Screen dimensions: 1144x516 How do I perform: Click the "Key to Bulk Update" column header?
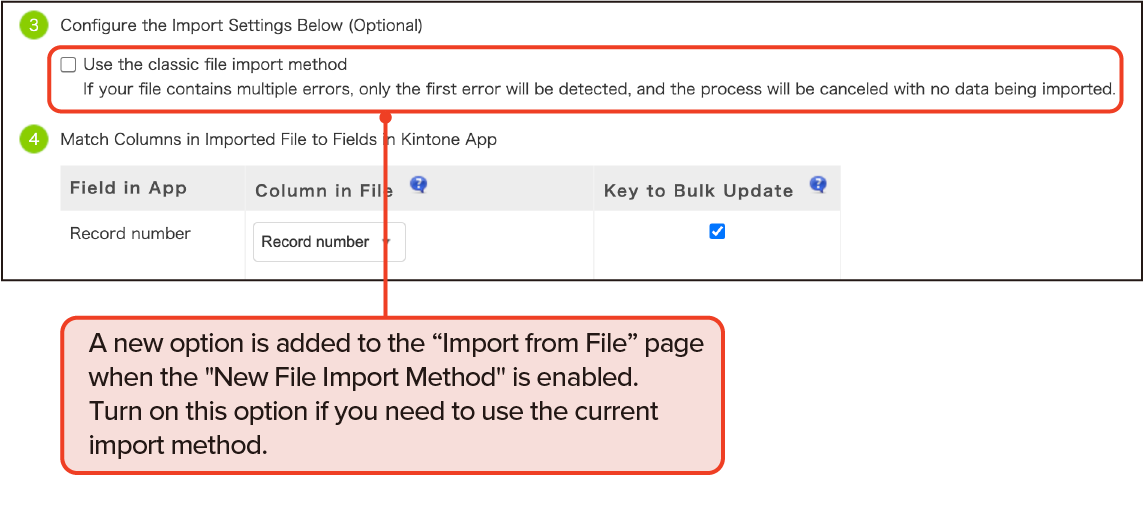pyautogui.click(x=698, y=190)
